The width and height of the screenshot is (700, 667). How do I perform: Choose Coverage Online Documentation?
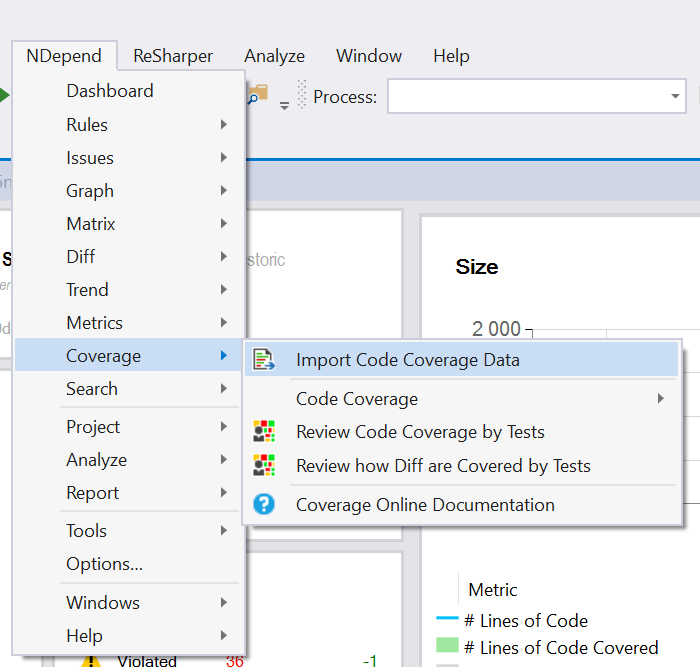462,505
